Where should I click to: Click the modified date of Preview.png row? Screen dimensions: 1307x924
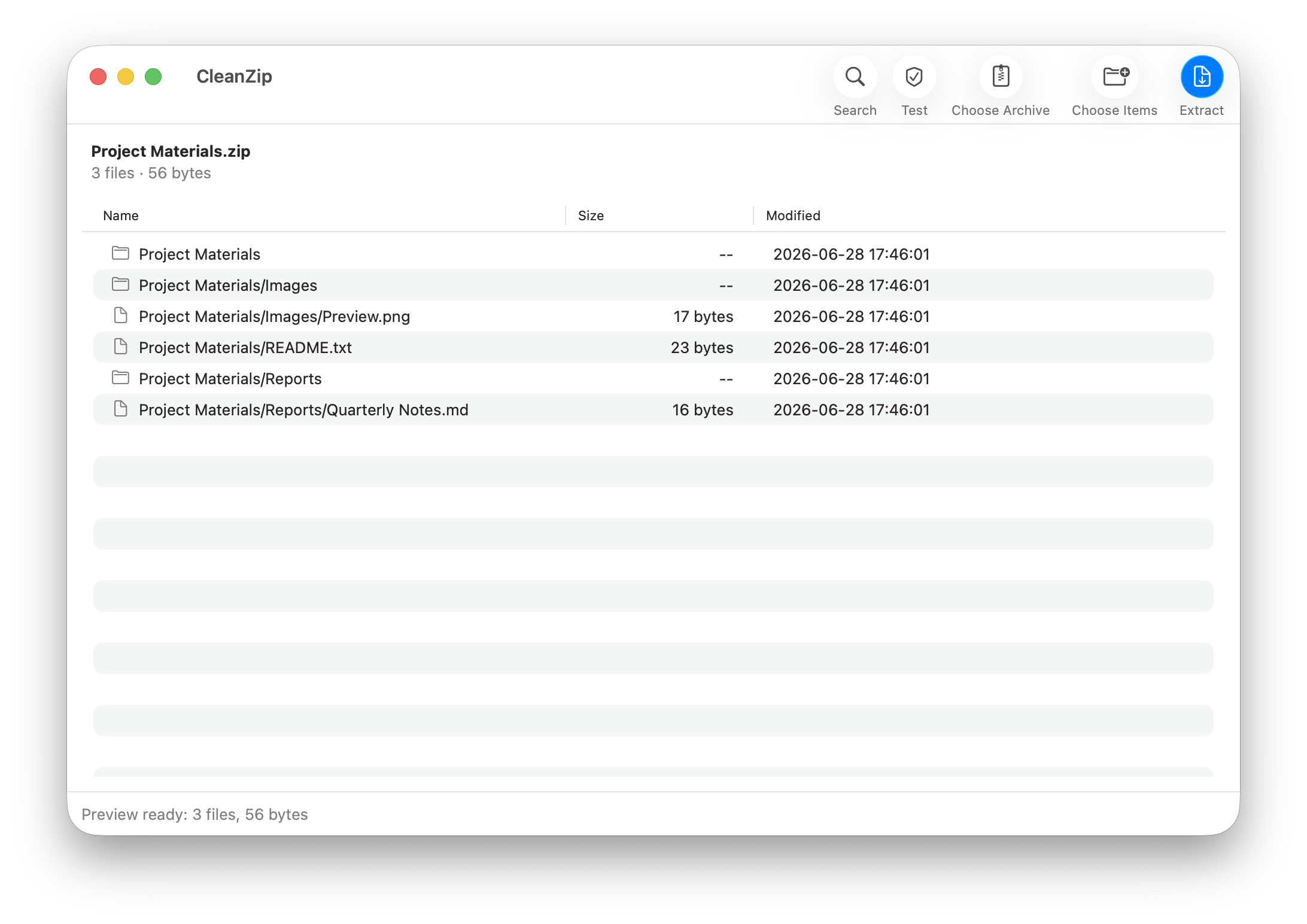(852, 317)
